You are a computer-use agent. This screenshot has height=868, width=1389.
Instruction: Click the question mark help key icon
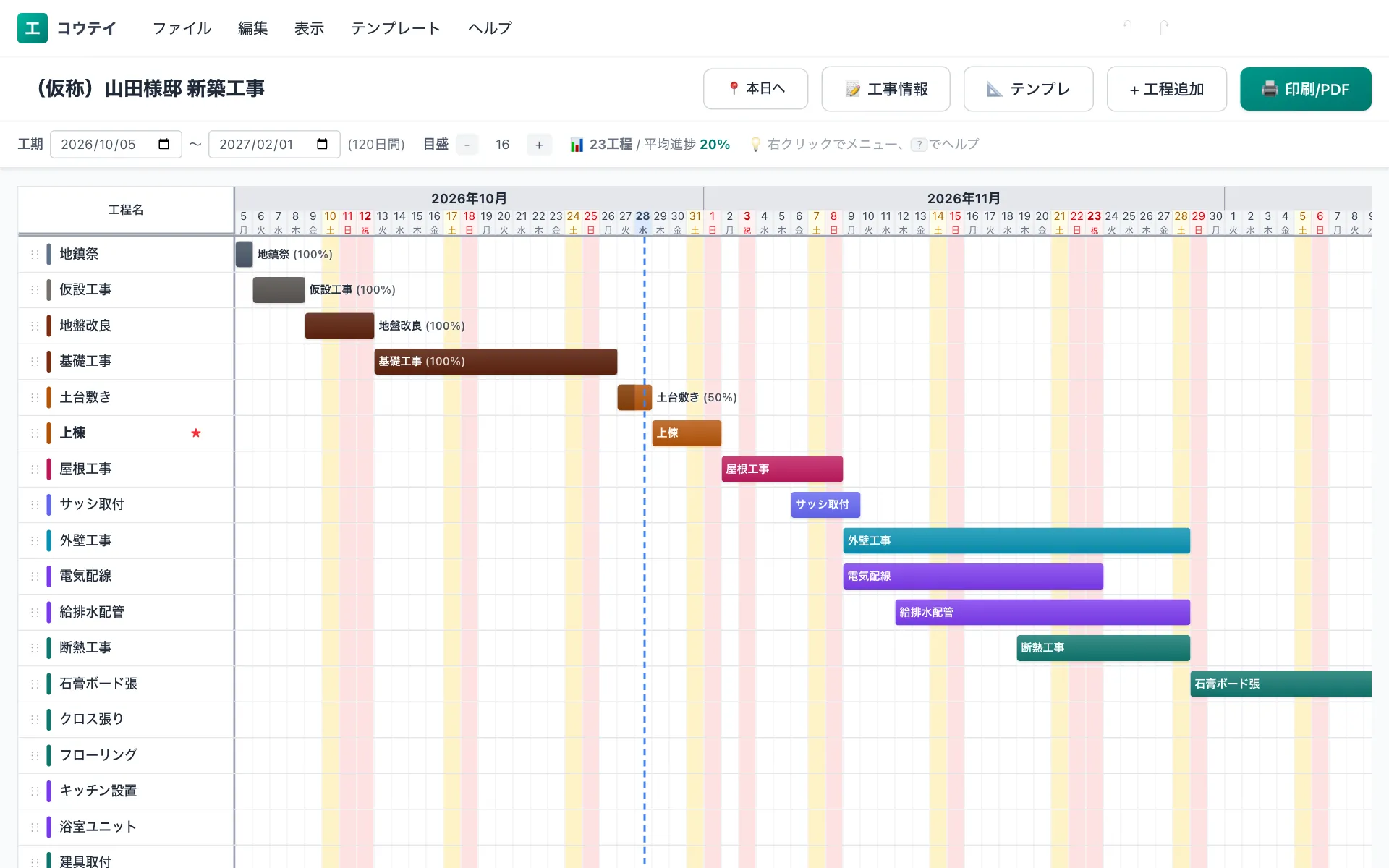point(919,145)
